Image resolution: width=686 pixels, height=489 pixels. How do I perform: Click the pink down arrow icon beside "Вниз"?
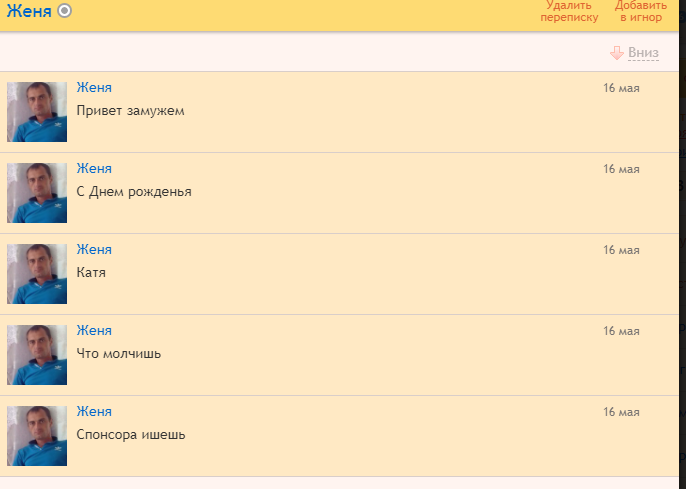(x=617, y=53)
